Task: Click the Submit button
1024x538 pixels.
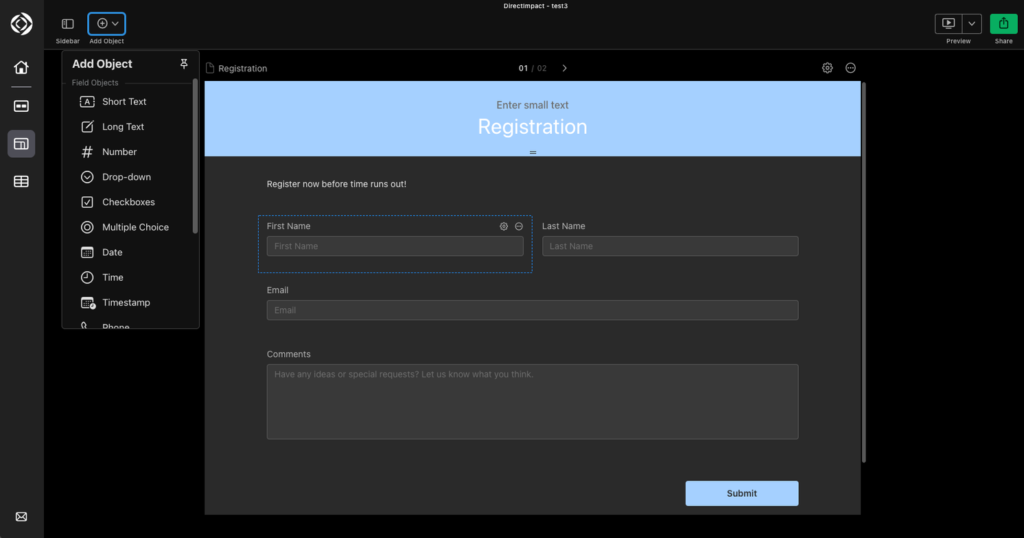Action: pyautogui.click(x=742, y=494)
